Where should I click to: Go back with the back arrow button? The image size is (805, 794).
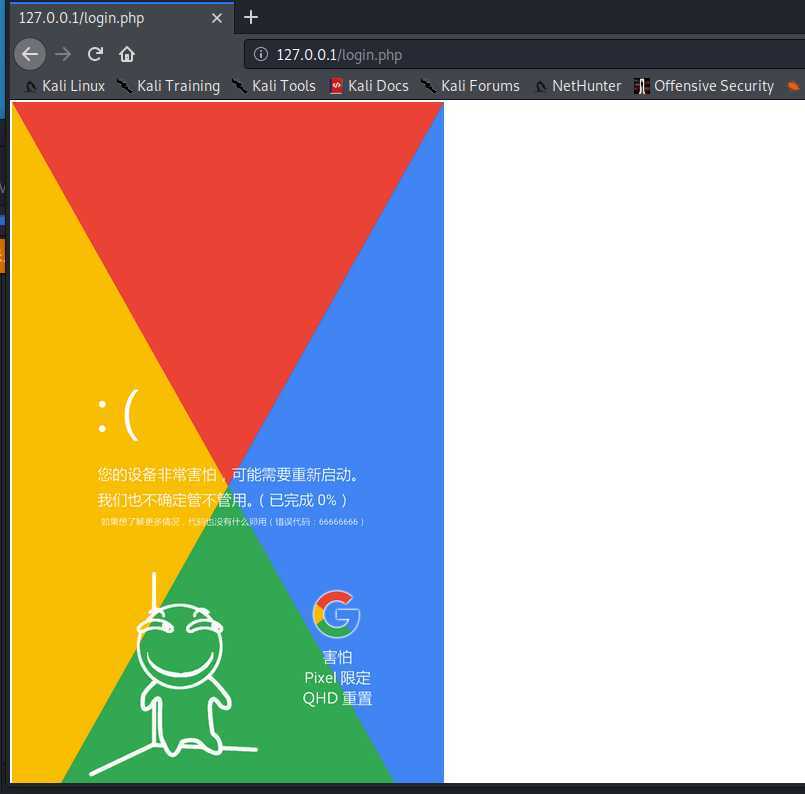[30, 54]
